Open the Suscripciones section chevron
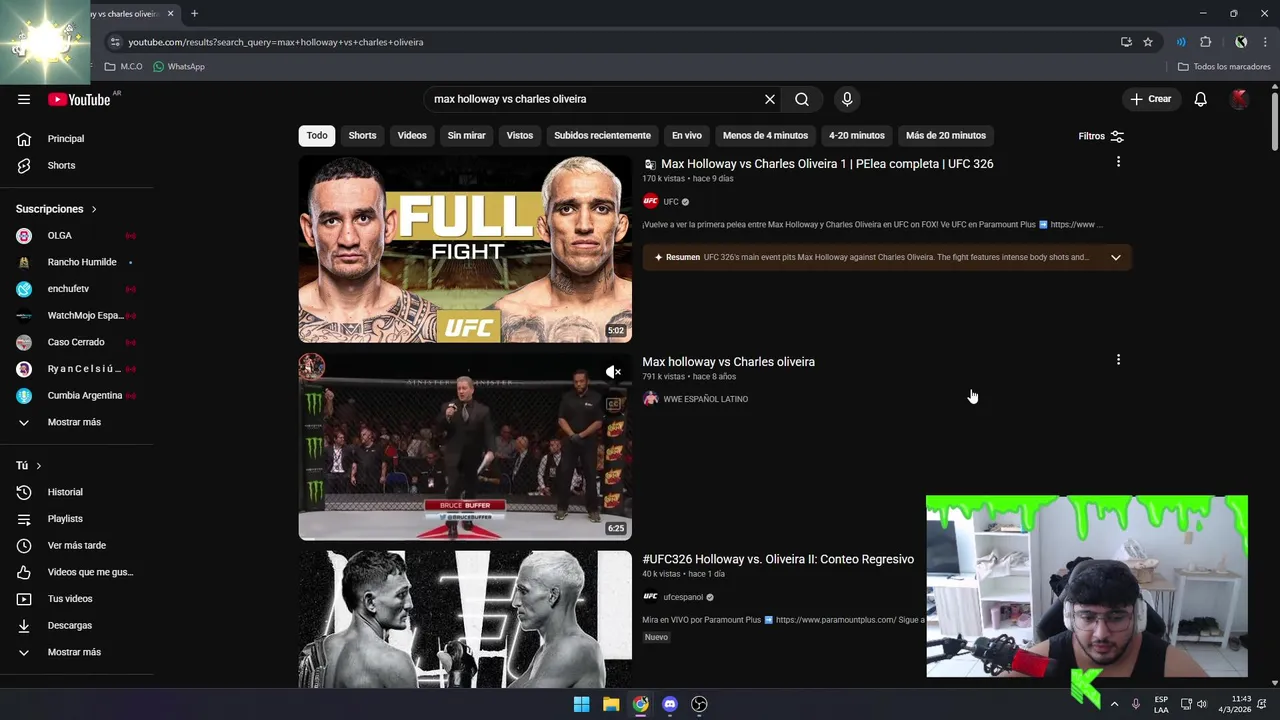Image resolution: width=1280 pixels, height=720 pixels. [x=94, y=209]
